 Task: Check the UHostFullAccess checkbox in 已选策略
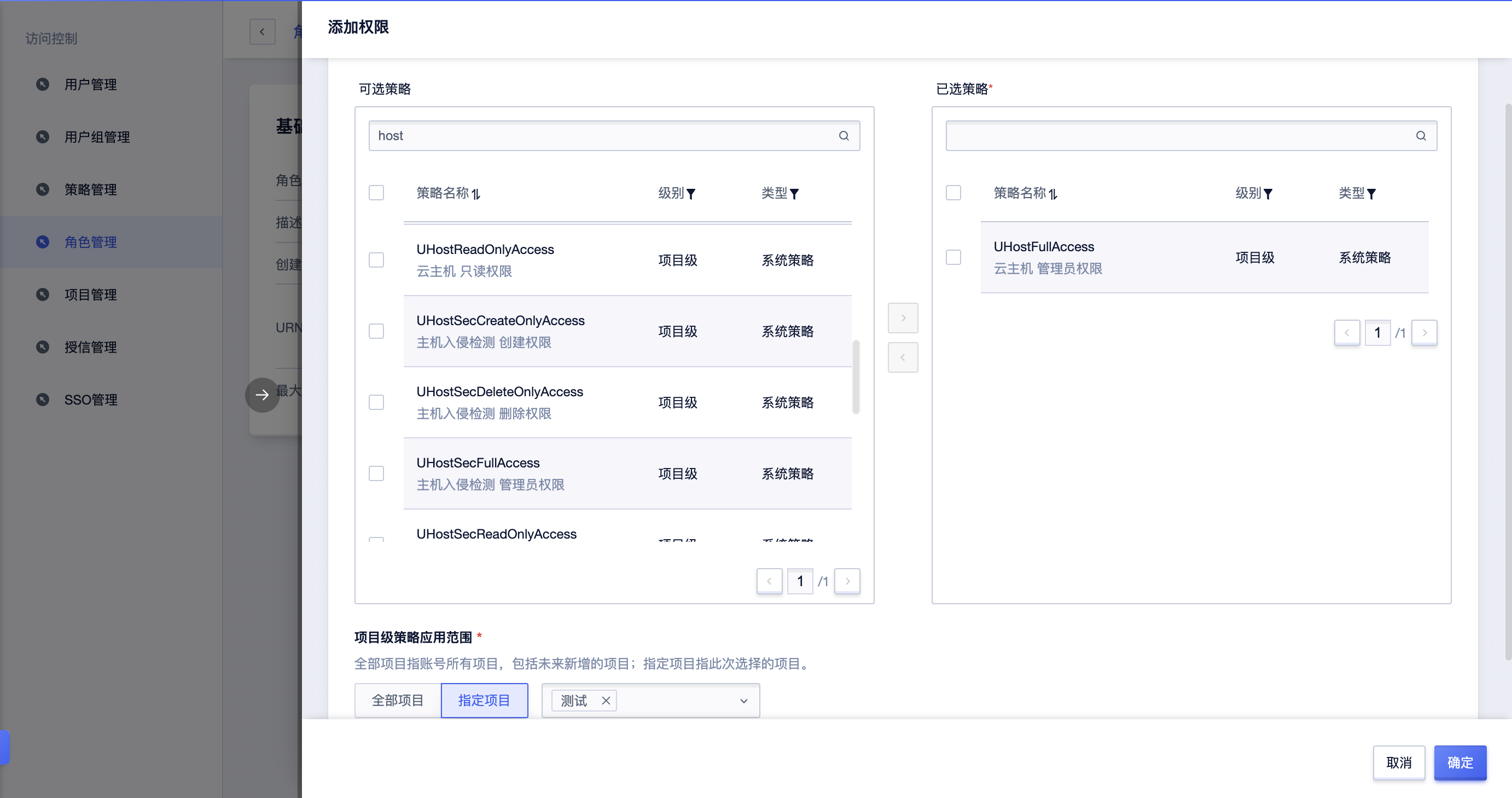pos(953,257)
